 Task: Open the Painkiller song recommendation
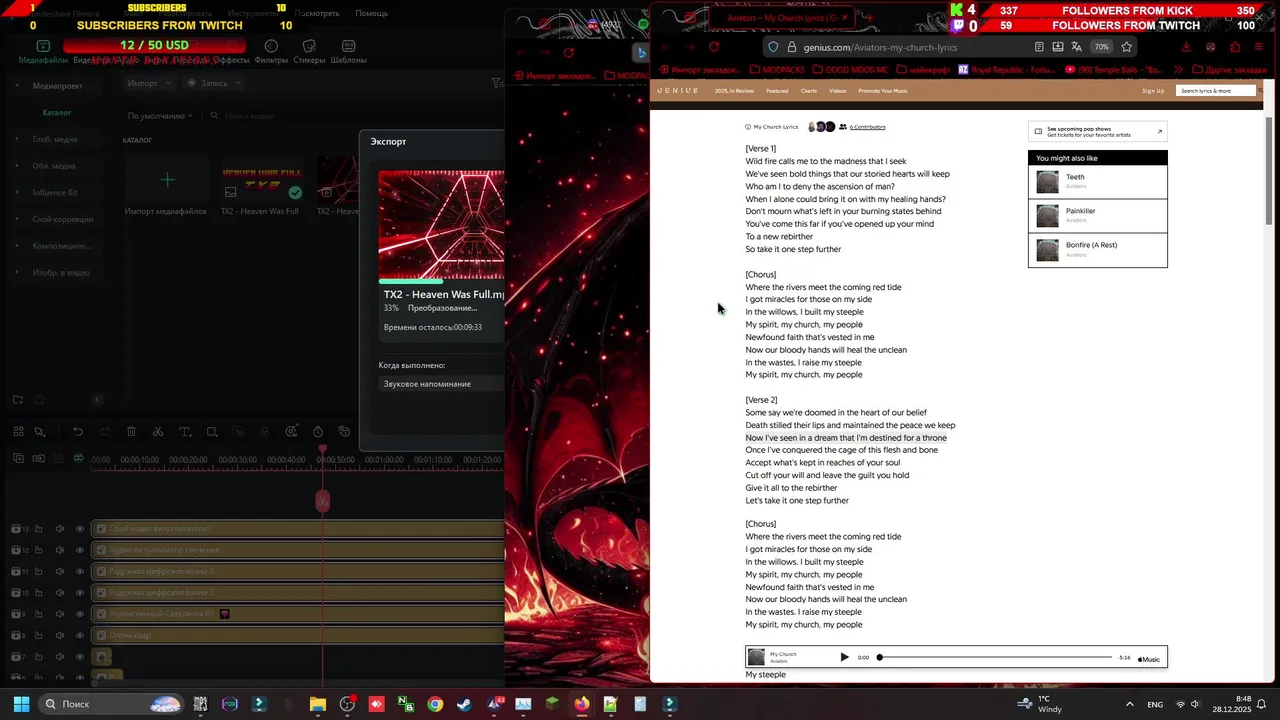coord(1097,216)
